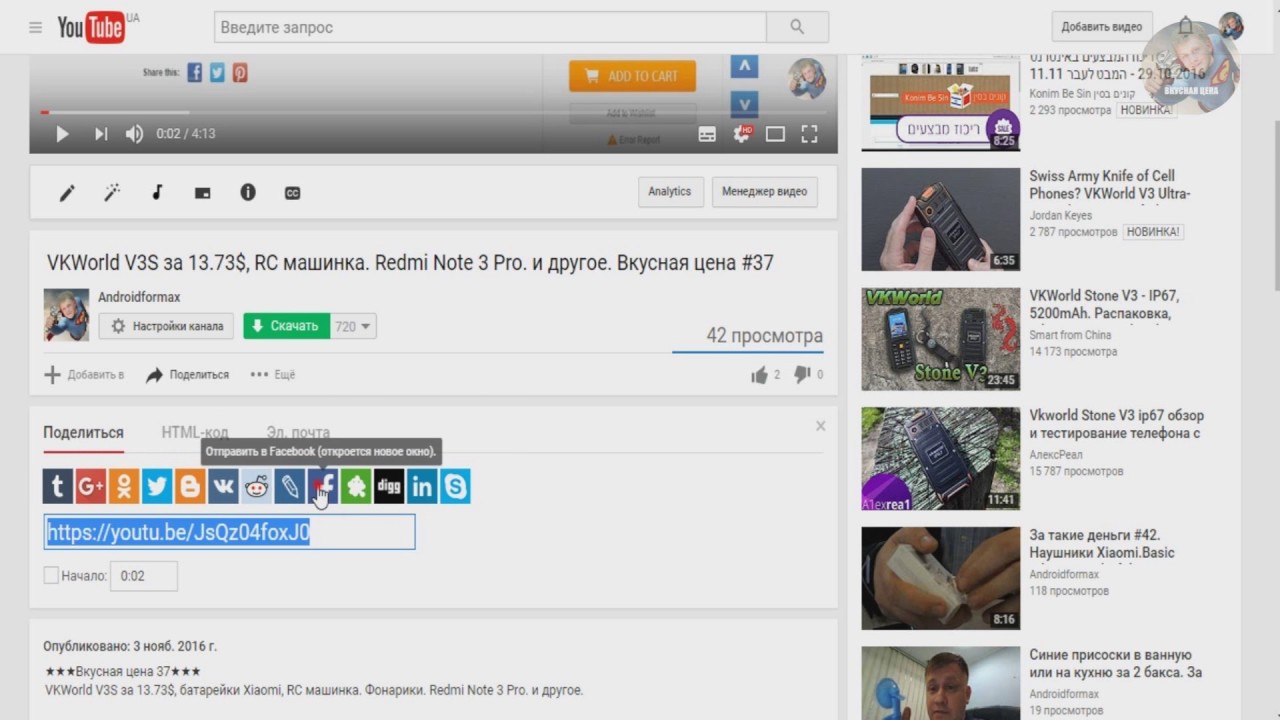Share via the LiveJournal pencil icon

[x=289, y=487]
